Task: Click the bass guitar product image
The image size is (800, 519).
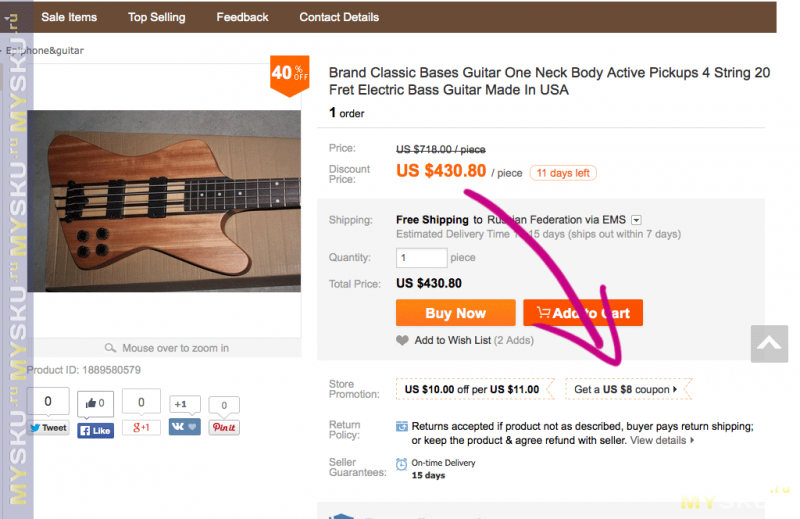Action: (165, 200)
